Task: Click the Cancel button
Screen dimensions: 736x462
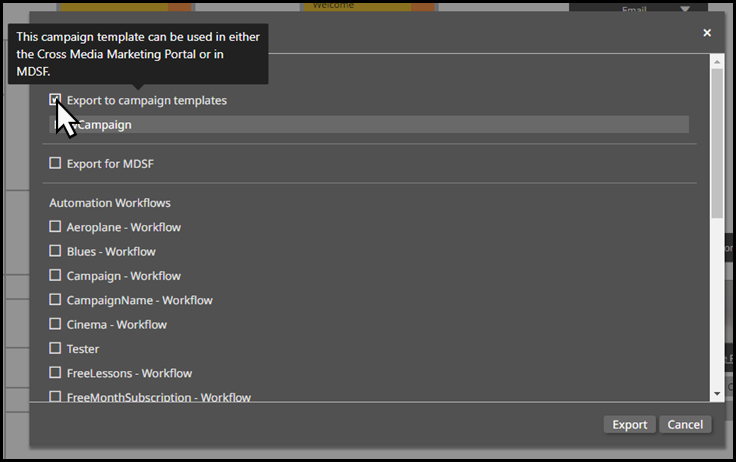Action: [685, 425]
